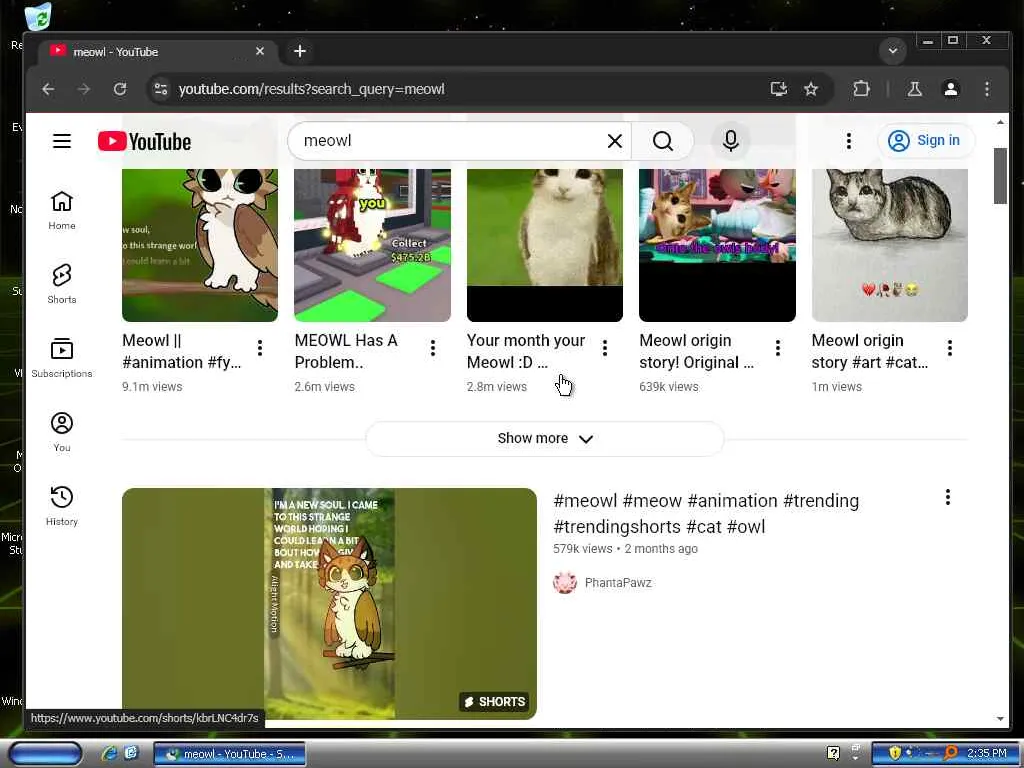Open the security shield tray icon
The width and height of the screenshot is (1024, 768).
pyautogui.click(x=895, y=753)
